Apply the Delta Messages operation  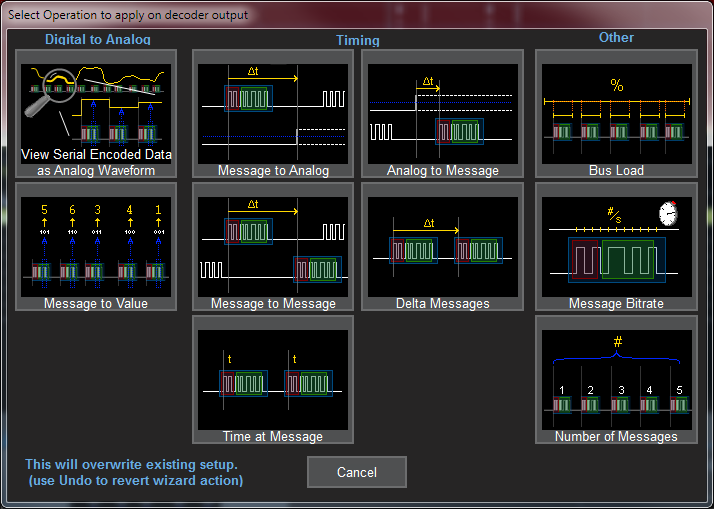tap(442, 246)
